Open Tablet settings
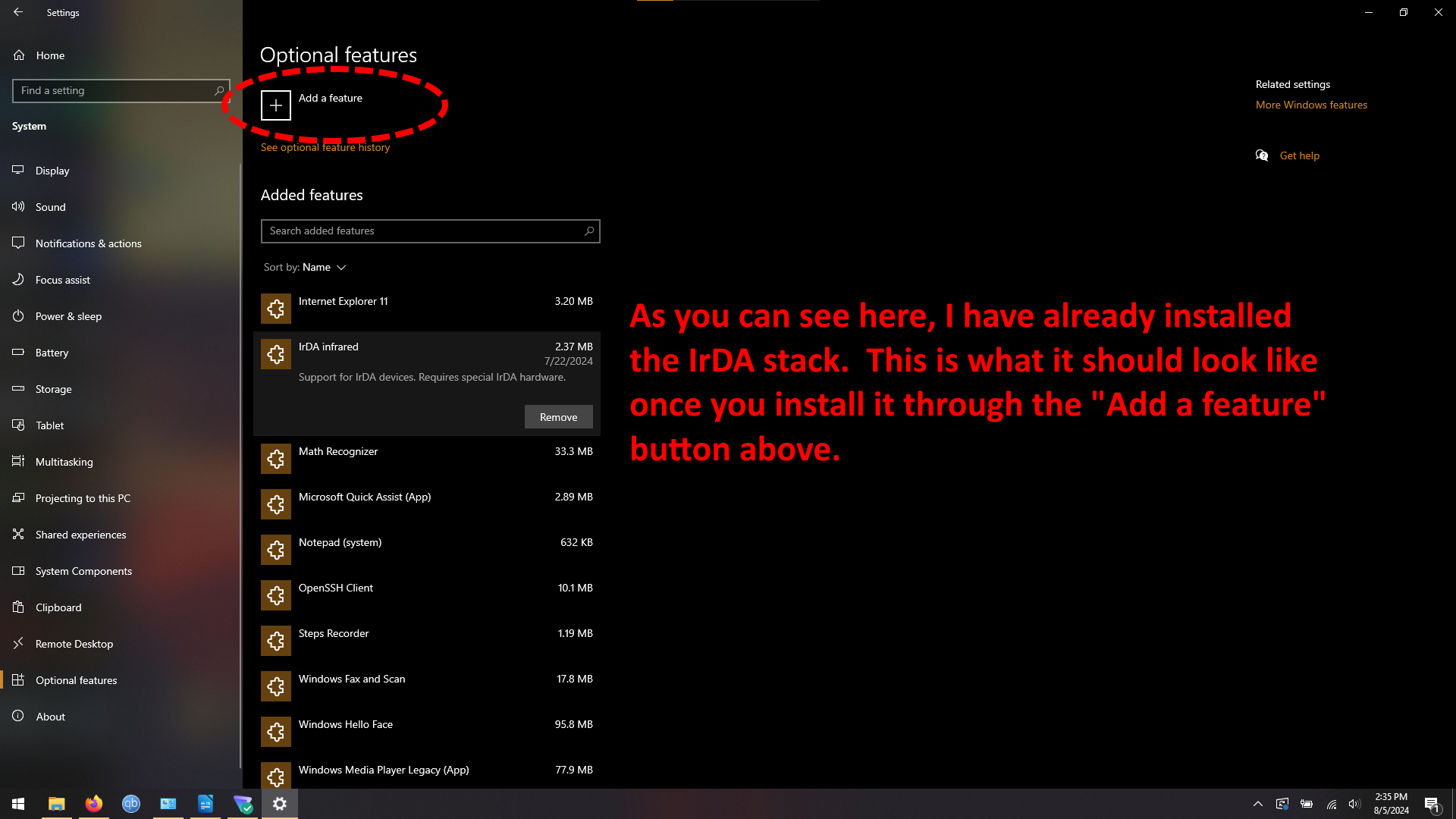 (121, 425)
